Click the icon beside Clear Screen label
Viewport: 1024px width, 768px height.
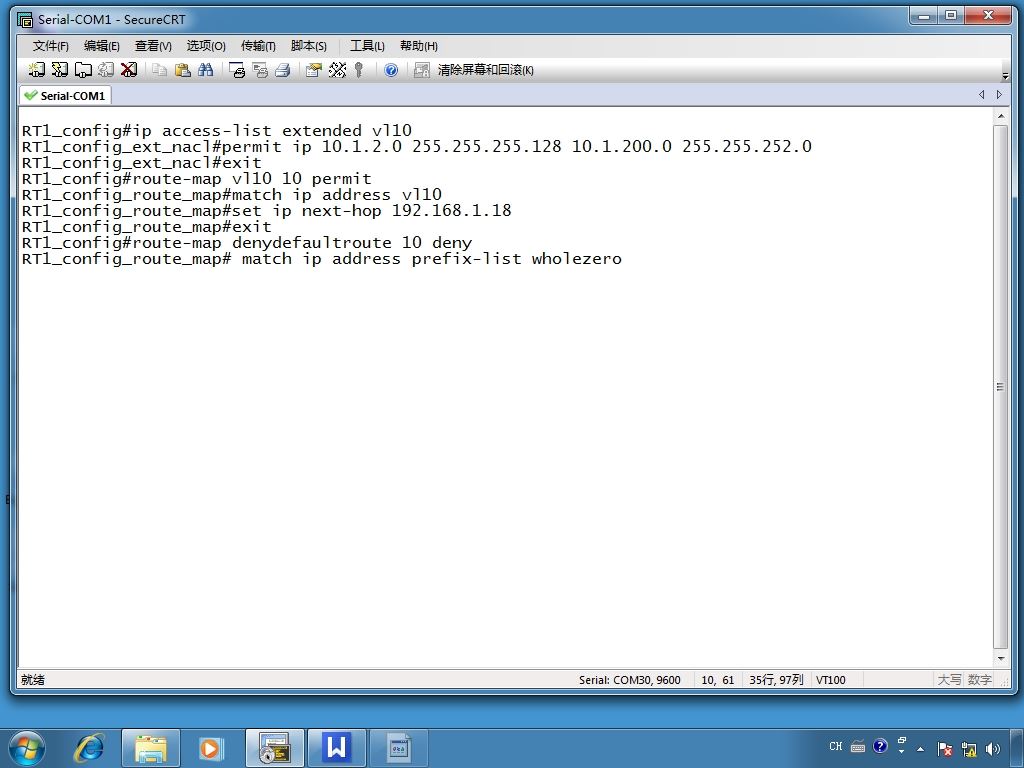click(422, 70)
